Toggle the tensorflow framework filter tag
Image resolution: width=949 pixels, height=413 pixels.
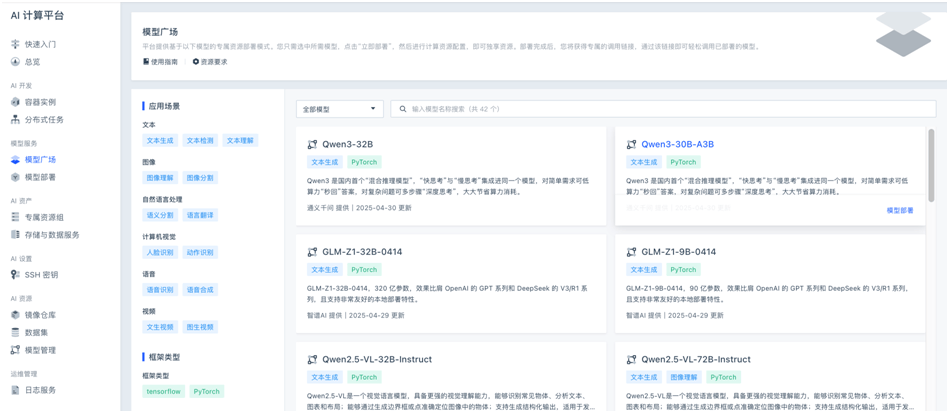(x=163, y=392)
